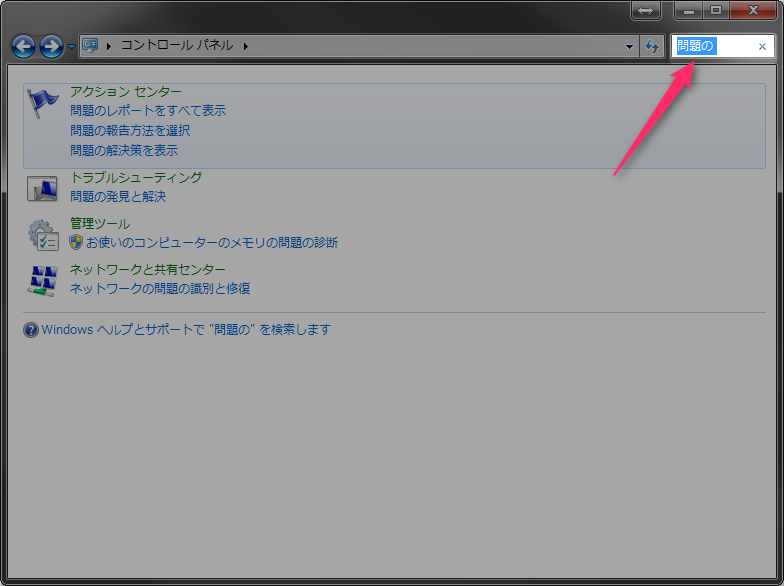Click the Action Center flag icon

[x=42, y=102]
